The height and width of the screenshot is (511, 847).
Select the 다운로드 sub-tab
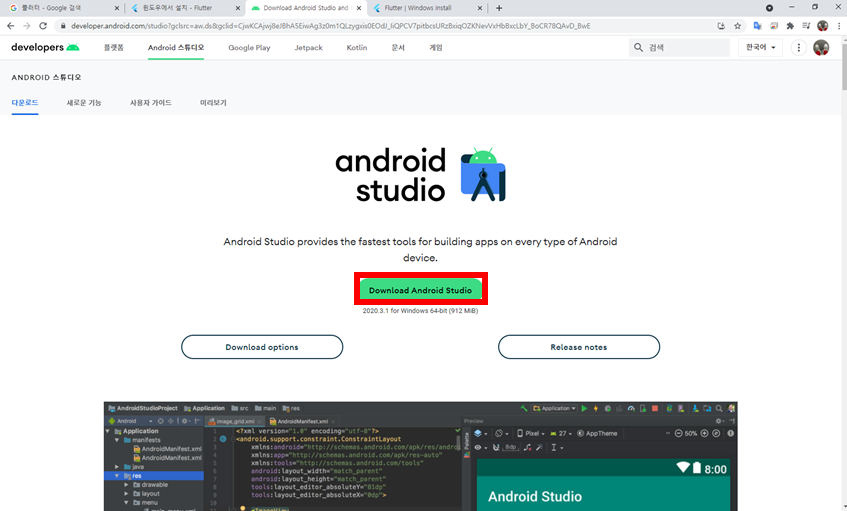25,103
